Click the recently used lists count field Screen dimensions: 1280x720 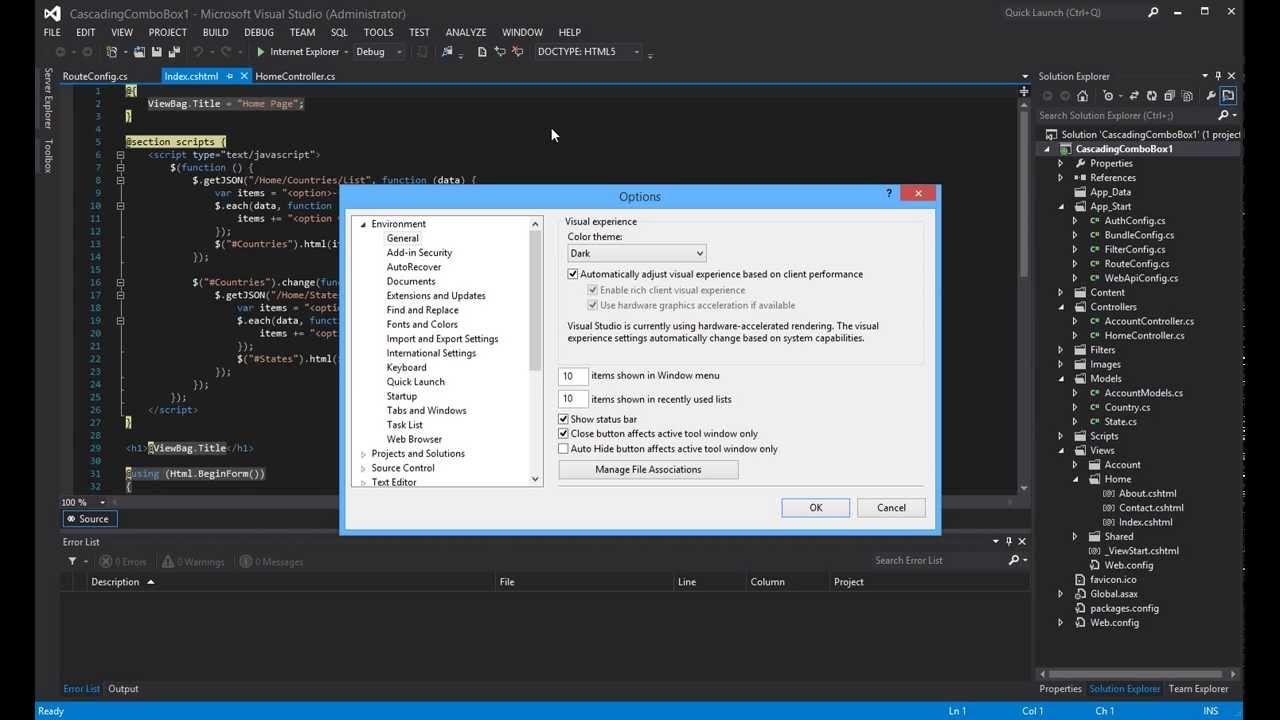573,399
